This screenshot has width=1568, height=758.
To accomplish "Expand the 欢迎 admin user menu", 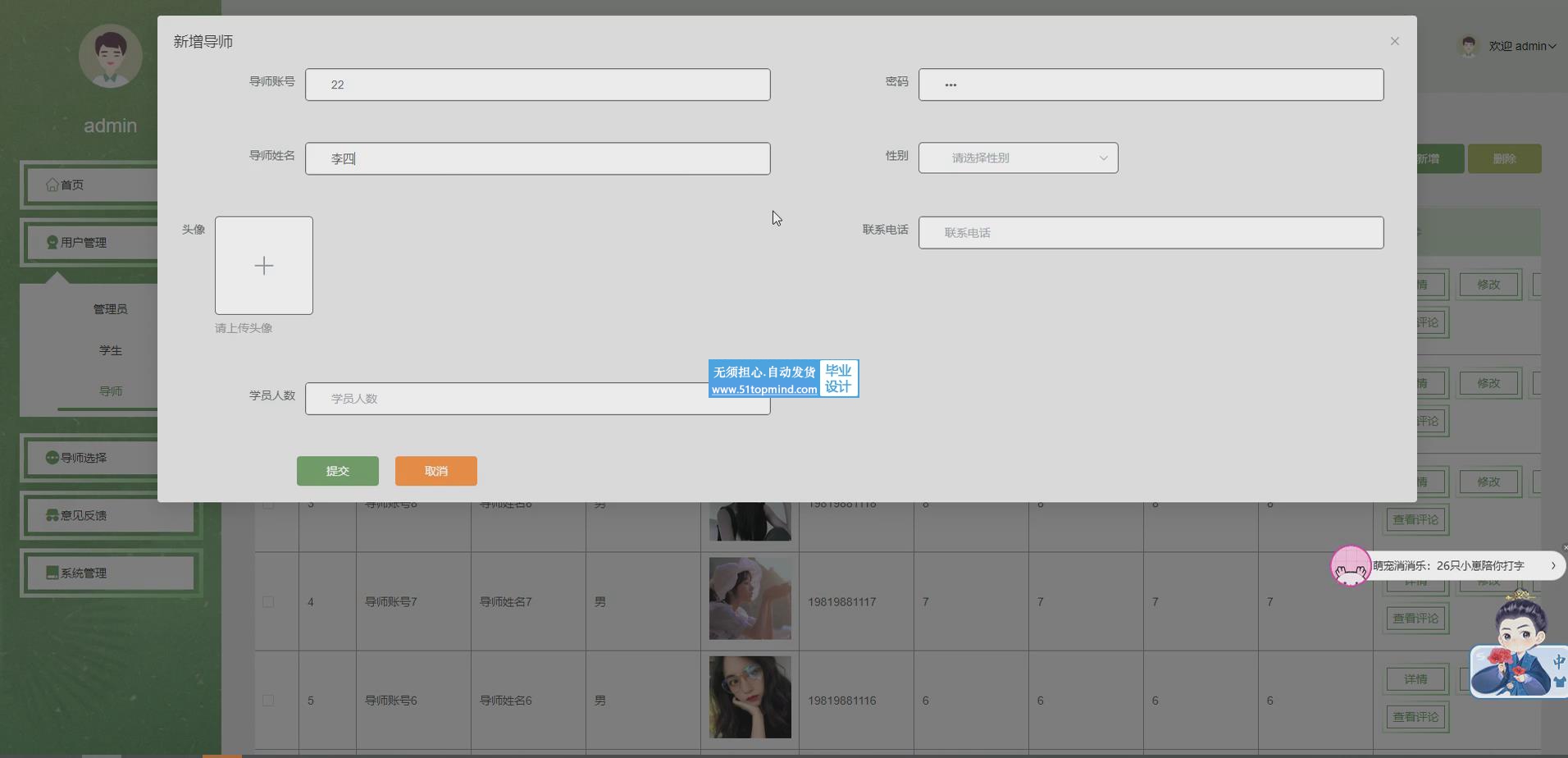I will 1521,46.
